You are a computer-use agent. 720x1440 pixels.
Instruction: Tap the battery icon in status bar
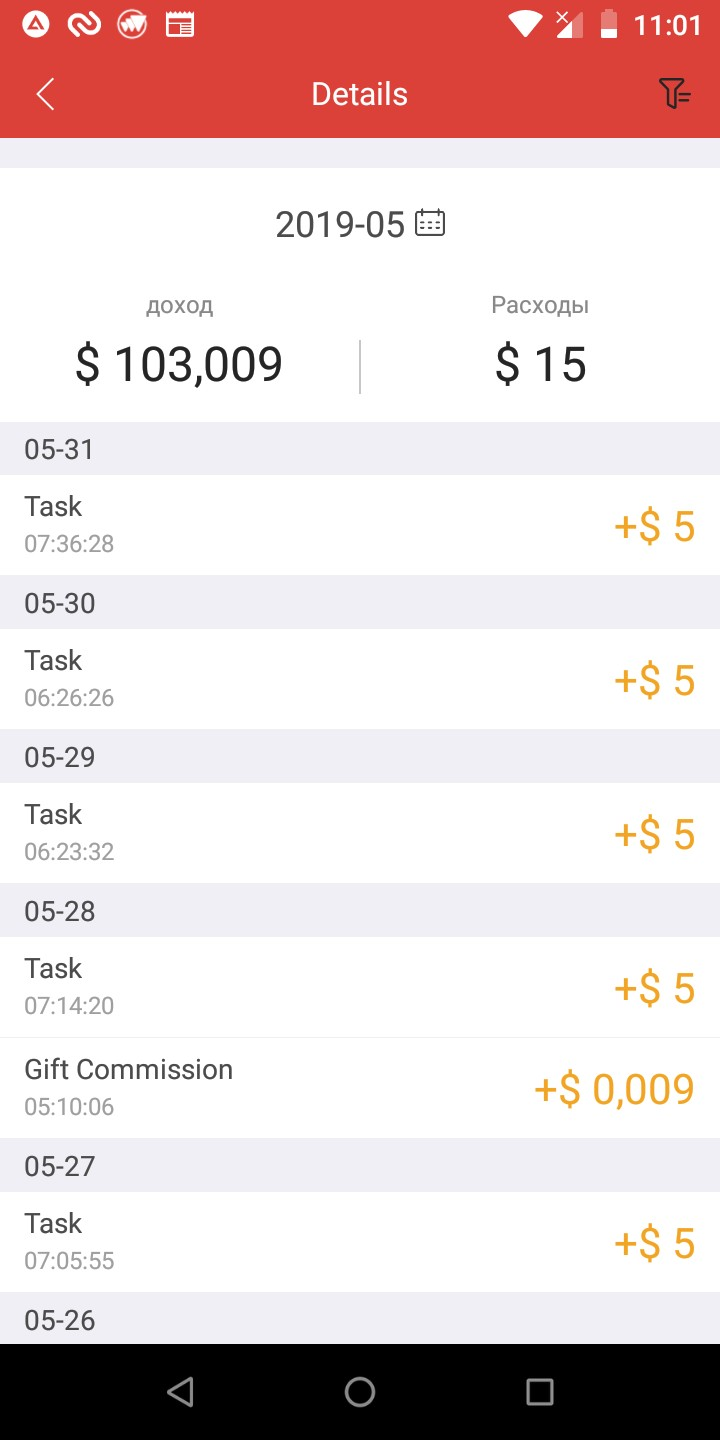(x=608, y=24)
